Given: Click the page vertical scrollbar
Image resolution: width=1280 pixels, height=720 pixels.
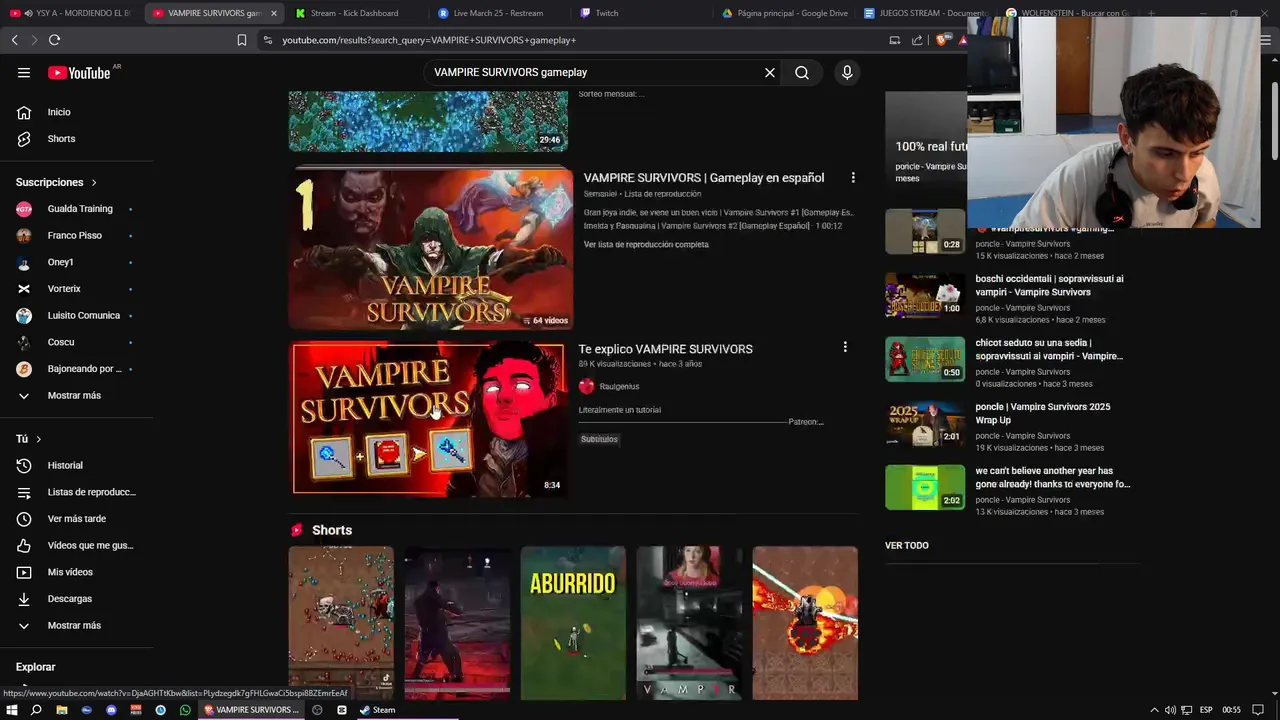Looking at the screenshot, I should [1274, 120].
